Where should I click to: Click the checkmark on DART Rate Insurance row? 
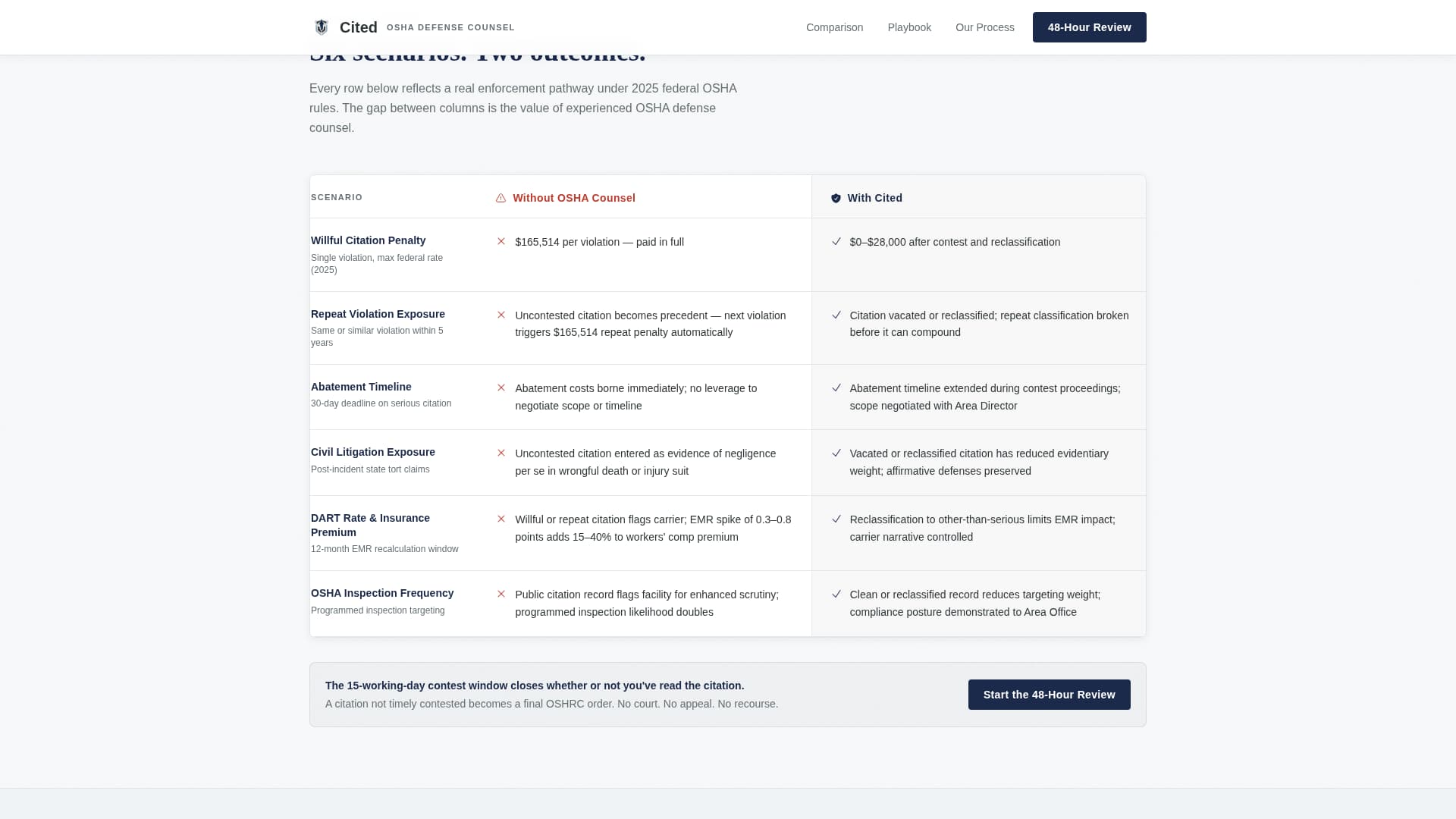click(x=836, y=519)
